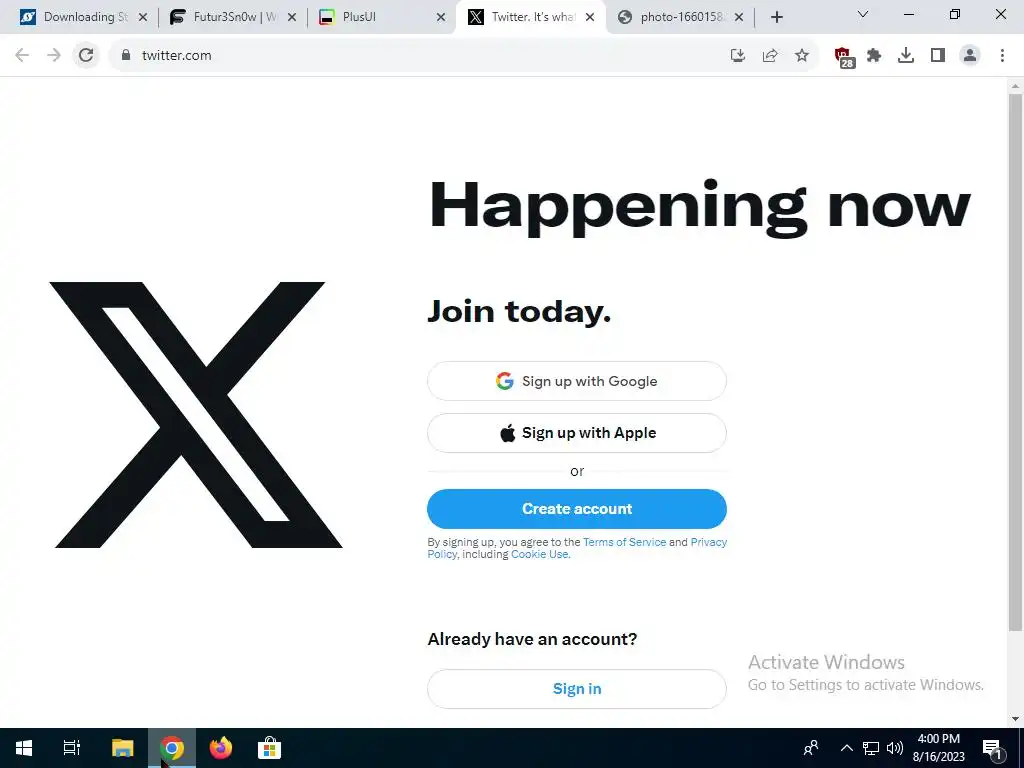The image size is (1024, 768).
Task: Open the Chrome downloads icon
Action: (906, 56)
